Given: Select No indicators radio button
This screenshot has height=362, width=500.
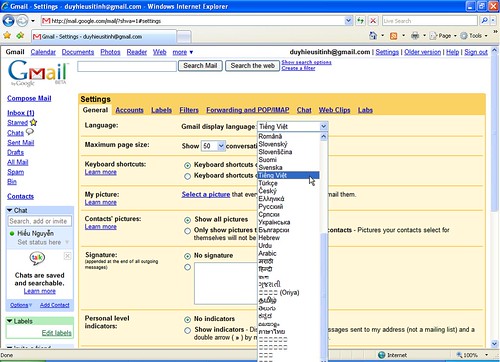Looking at the screenshot, I should [187, 319].
